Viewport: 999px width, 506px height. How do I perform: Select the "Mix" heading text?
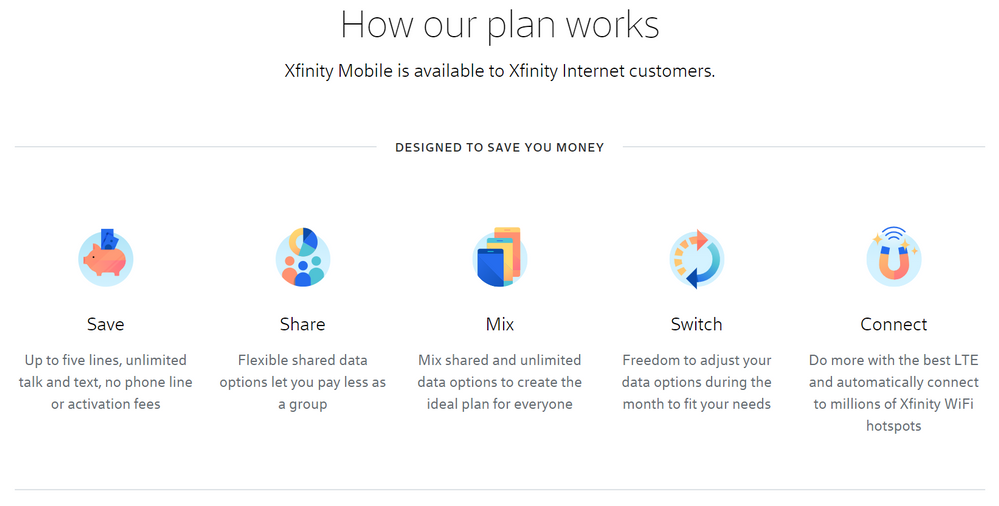[x=499, y=324]
